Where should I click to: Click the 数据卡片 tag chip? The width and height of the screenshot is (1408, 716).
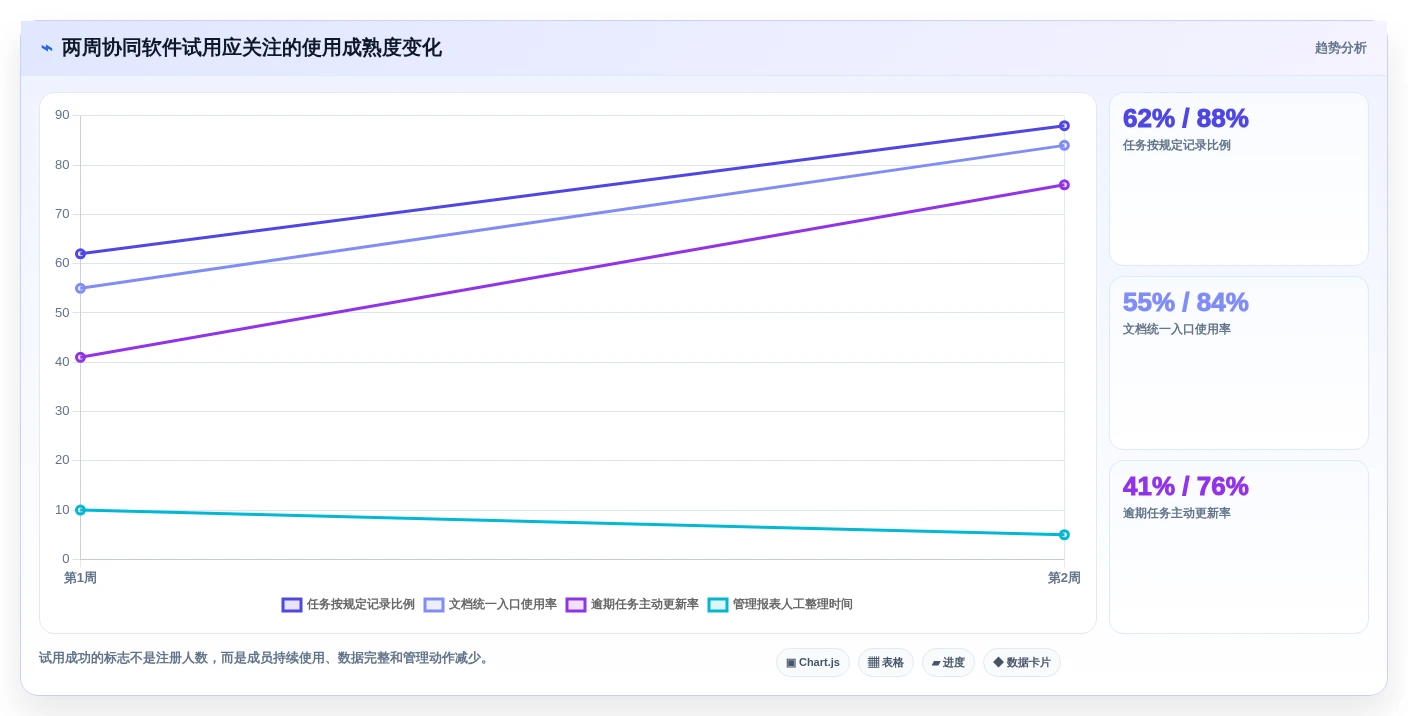(1022, 663)
